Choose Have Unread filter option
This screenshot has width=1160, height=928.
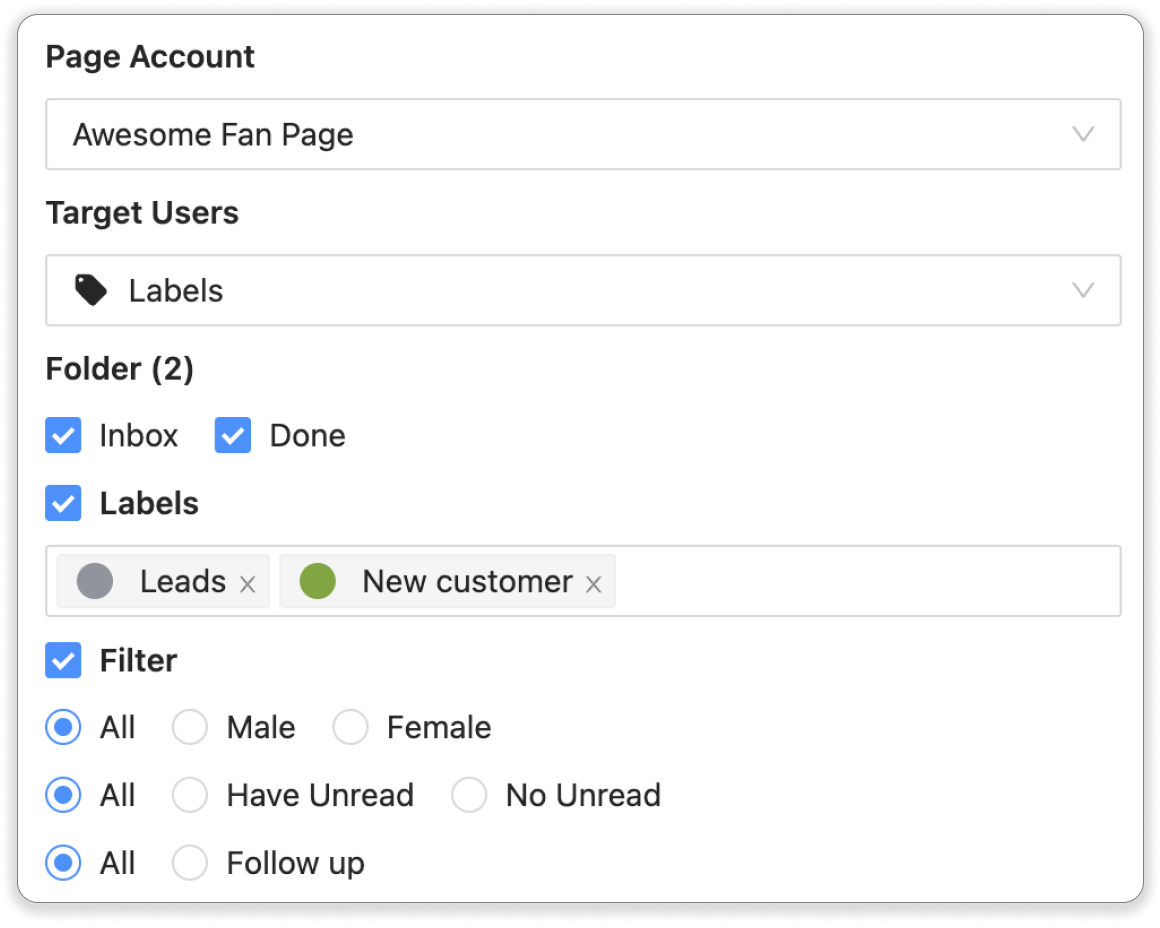[x=189, y=795]
